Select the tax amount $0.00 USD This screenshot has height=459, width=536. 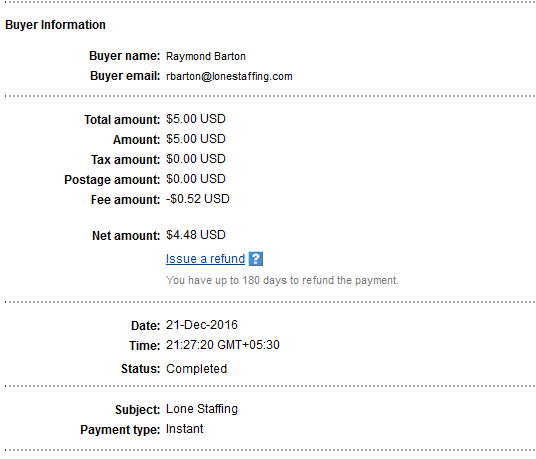coord(196,159)
